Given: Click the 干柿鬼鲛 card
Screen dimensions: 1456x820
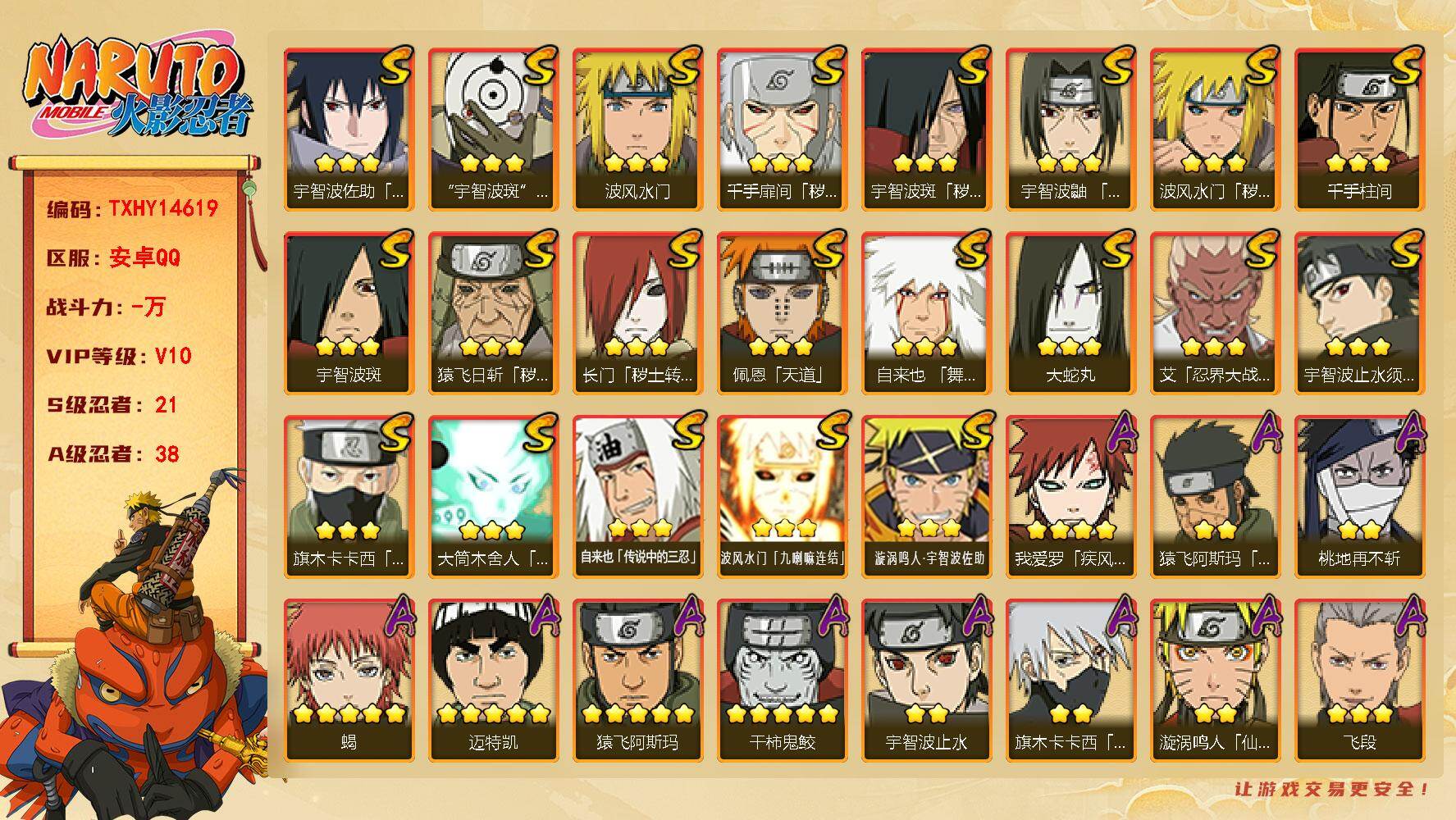Looking at the screenshot, I should click(782, 680).
